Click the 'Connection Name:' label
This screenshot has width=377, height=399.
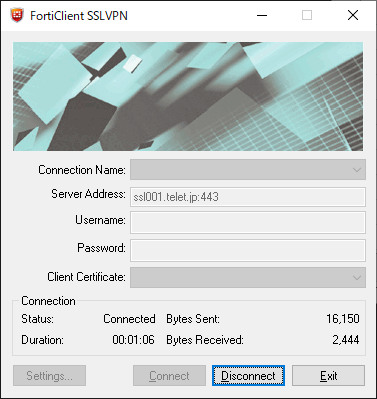(82, 170)
